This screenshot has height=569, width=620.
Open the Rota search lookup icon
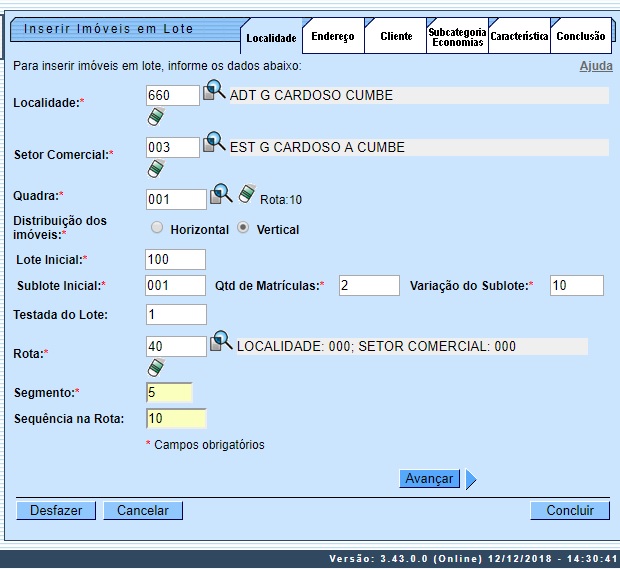(x=221, y=343)
